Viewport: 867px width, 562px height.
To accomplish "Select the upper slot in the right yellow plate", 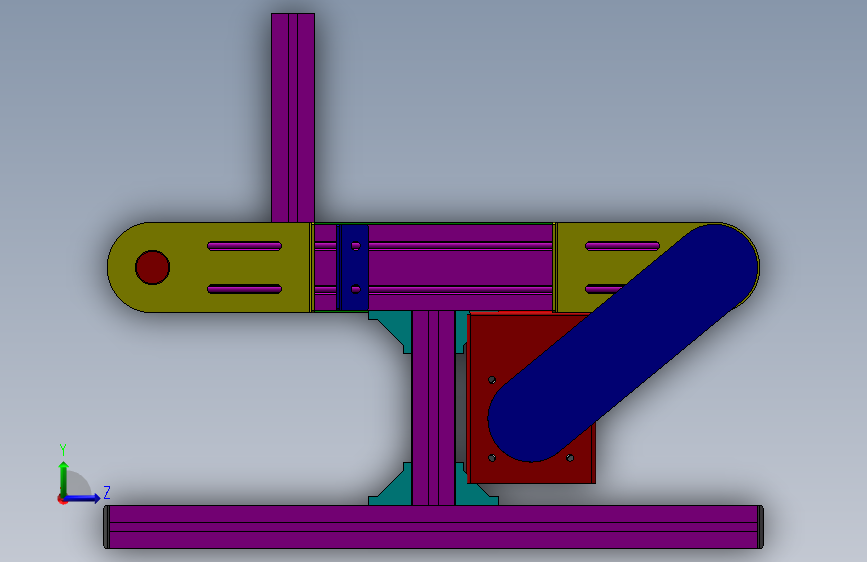I will point(622,246).
